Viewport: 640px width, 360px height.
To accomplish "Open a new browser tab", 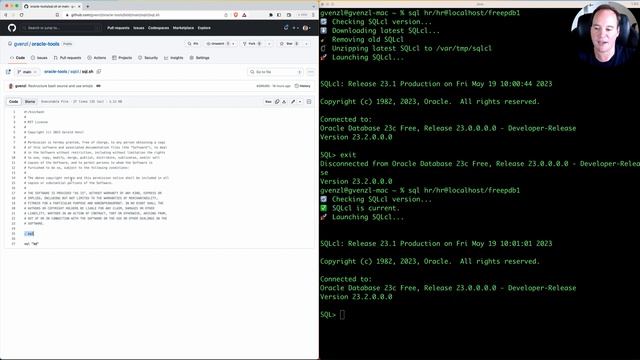I will tap(88, 6).
